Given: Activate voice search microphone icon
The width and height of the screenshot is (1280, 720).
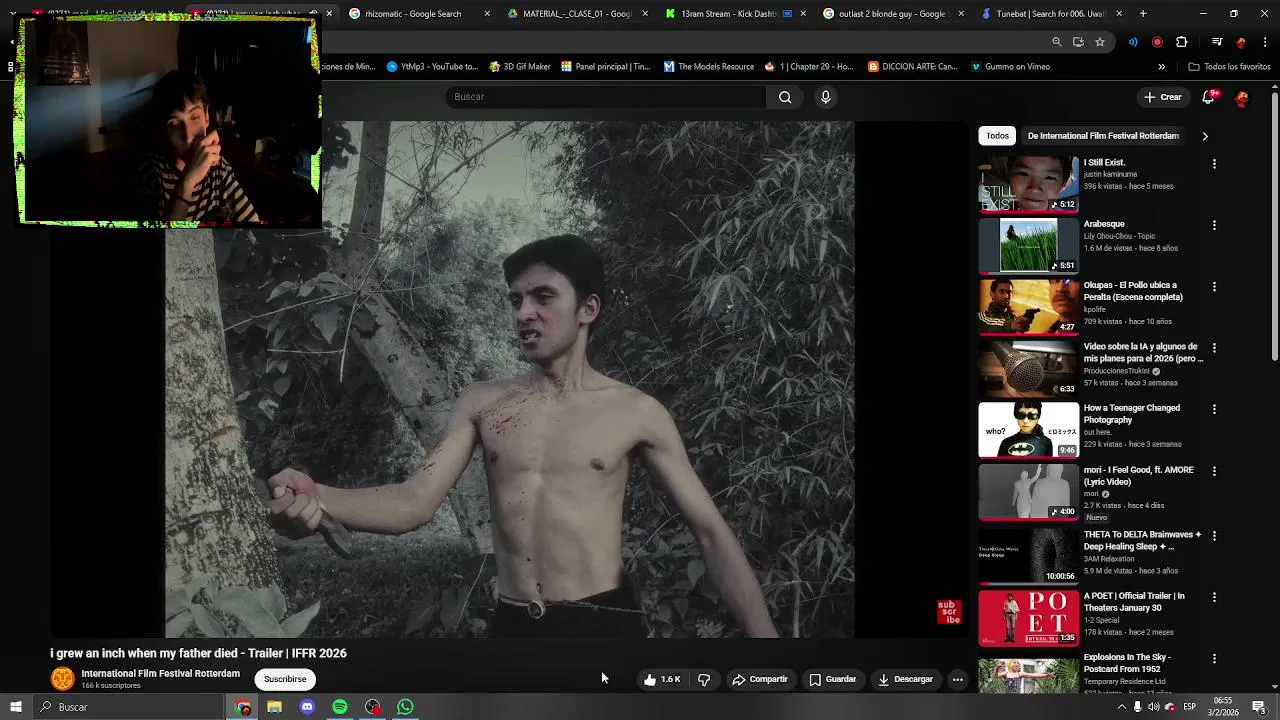Looking at the screenshot, I should click(825, 97).
